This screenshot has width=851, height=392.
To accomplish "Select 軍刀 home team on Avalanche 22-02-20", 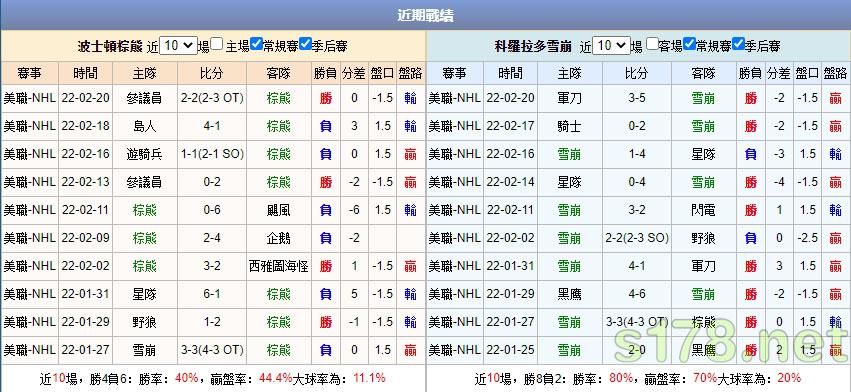I will [x=569, y=98].
